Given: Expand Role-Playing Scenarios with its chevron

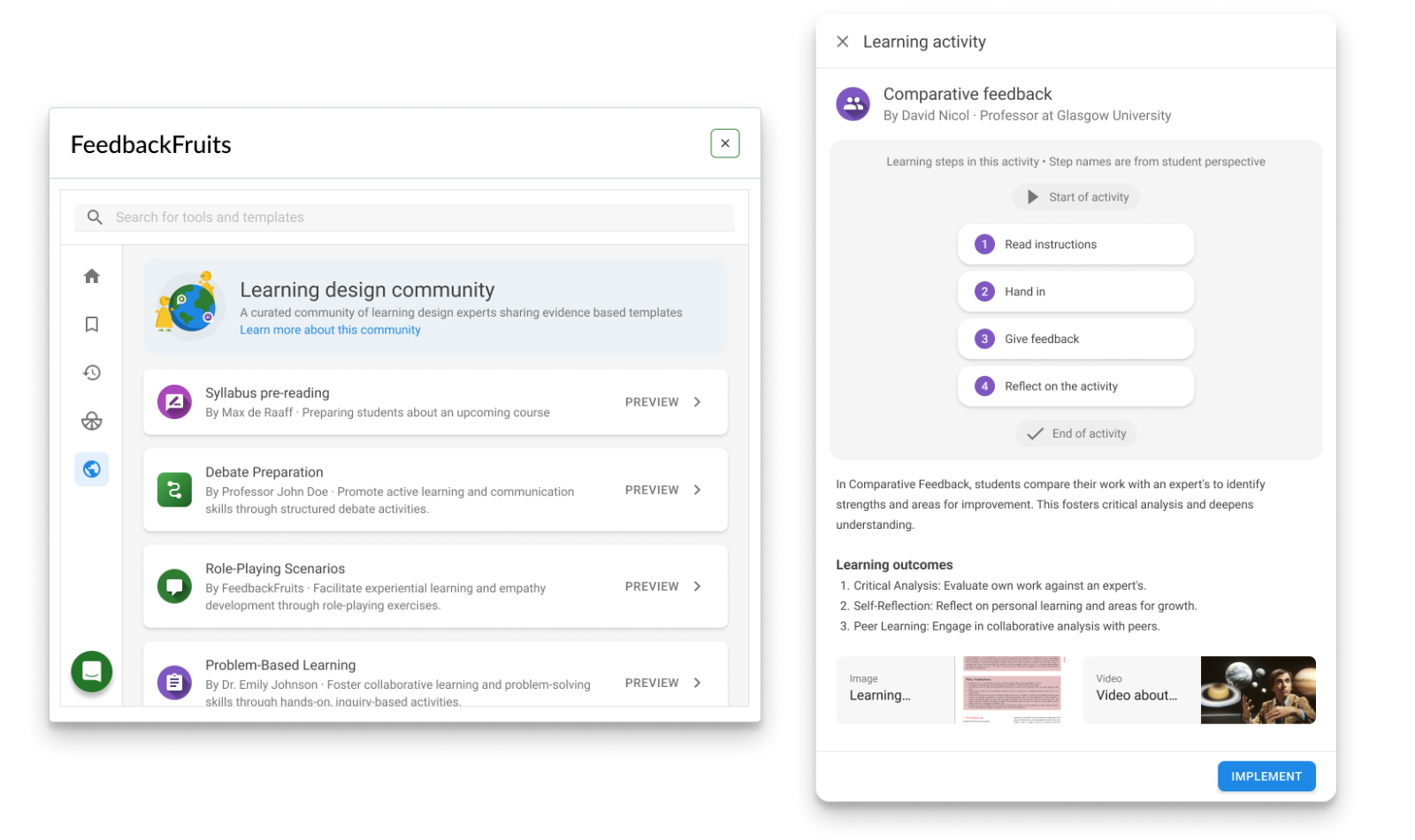Looking at the screenshot, I should 698,586.
